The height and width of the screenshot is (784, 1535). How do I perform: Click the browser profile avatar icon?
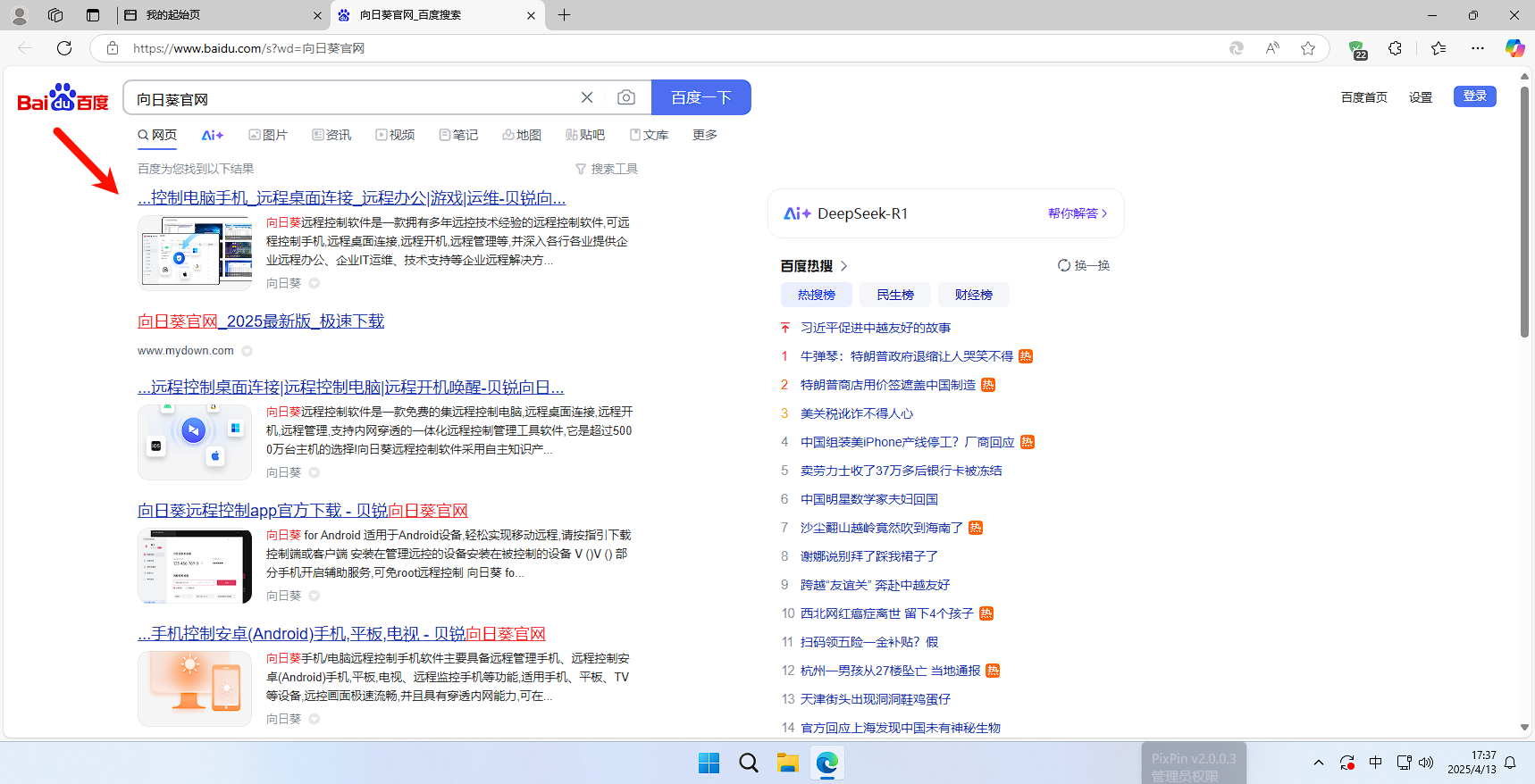[x=19, y=15]
